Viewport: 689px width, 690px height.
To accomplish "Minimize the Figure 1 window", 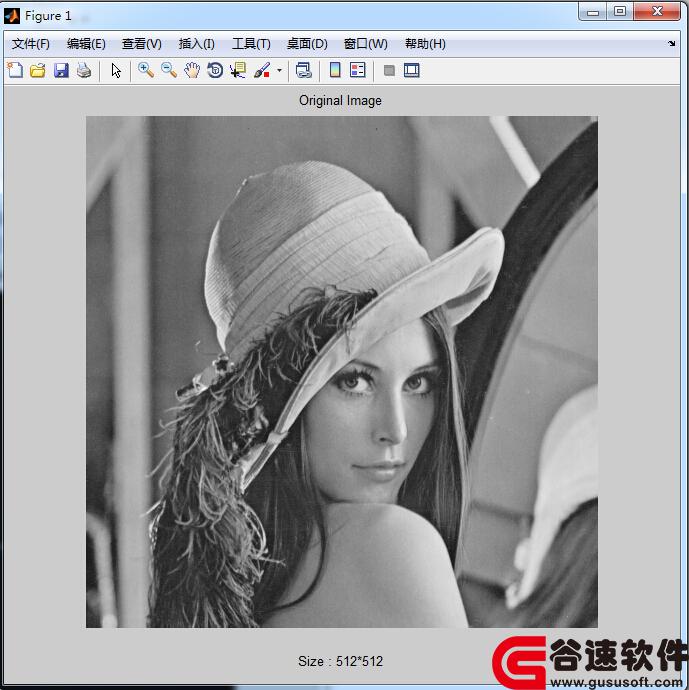I will (593, 12).
